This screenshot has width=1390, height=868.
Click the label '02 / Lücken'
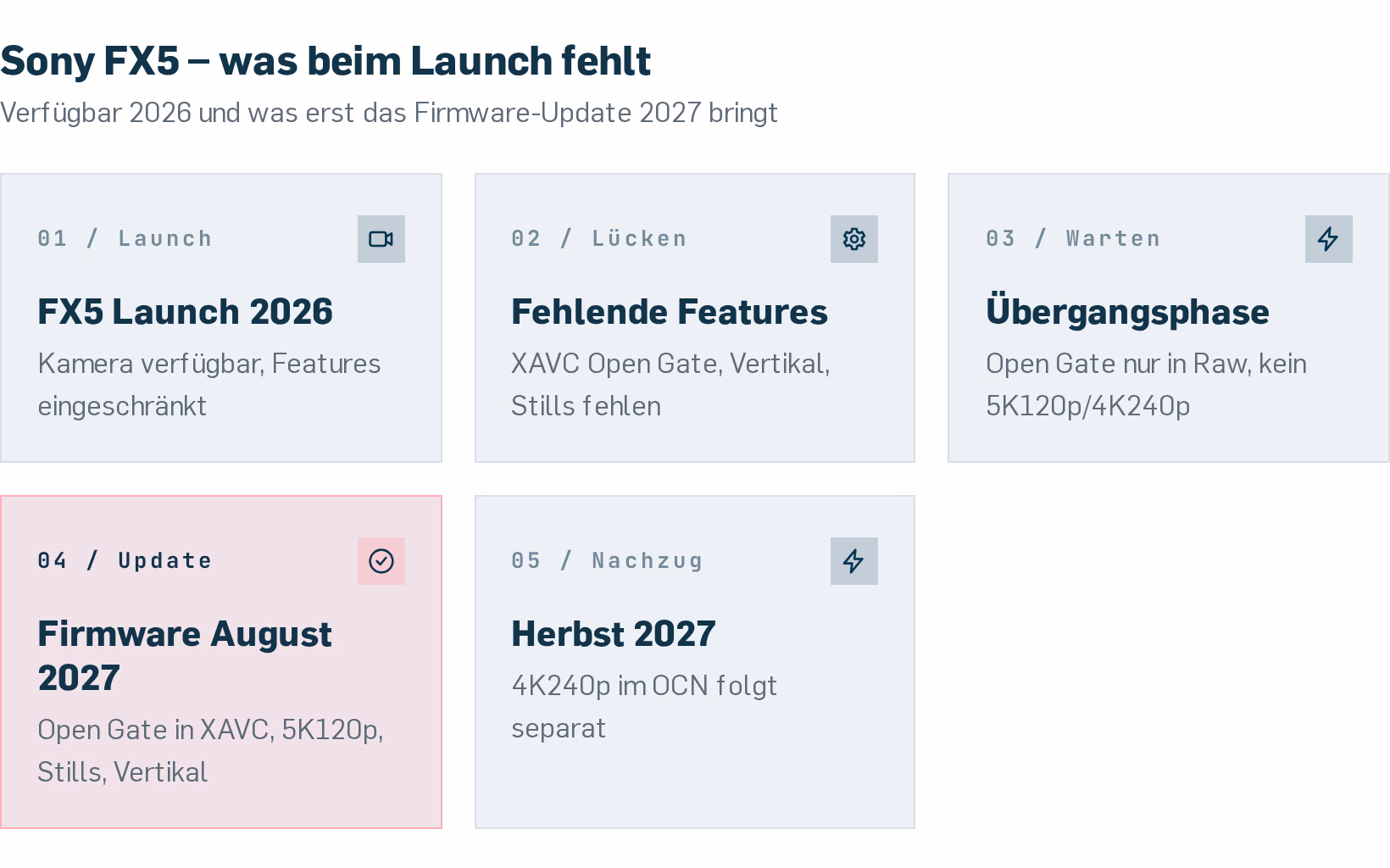[599, 239]
